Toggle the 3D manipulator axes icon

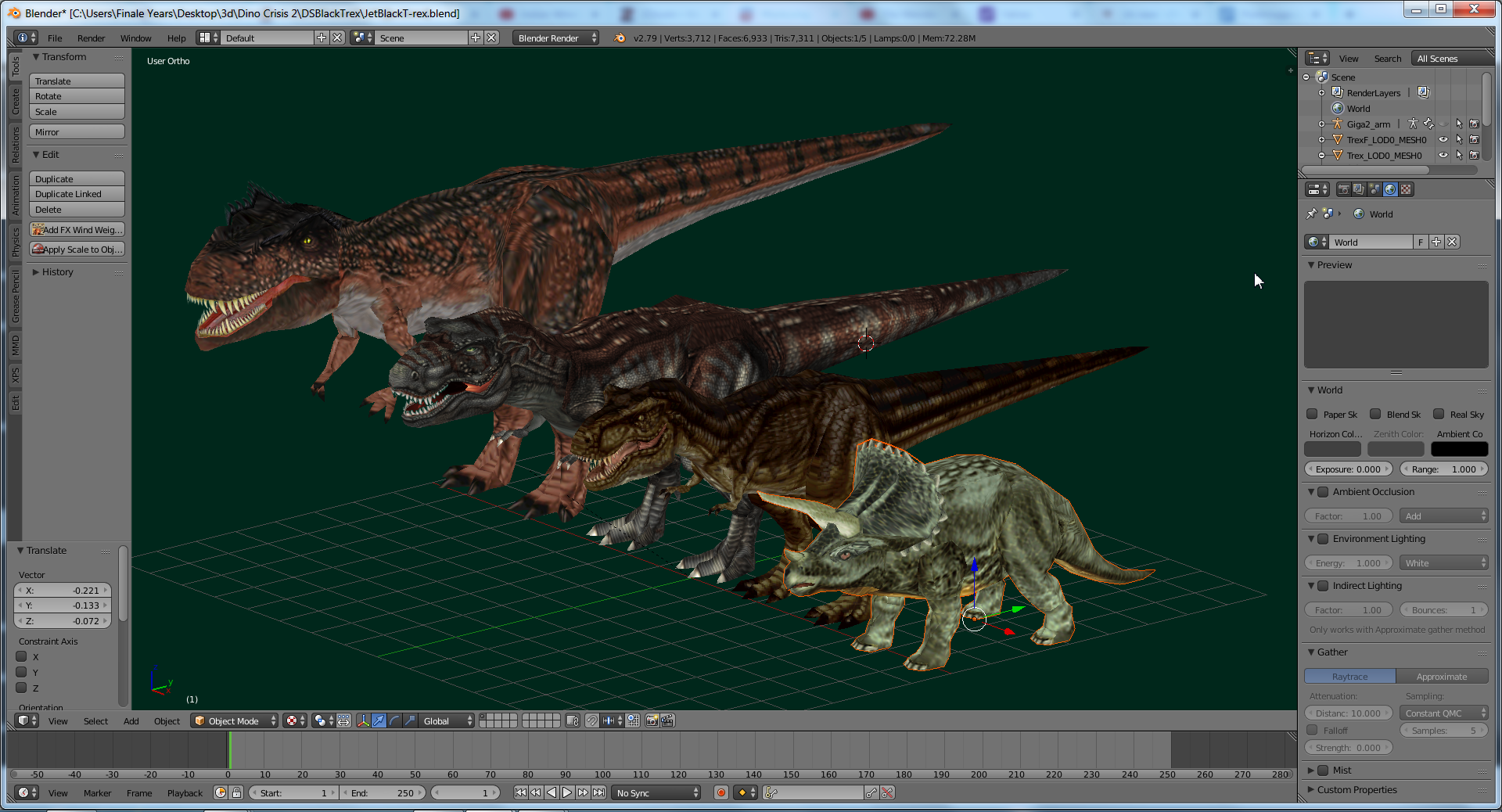pos(363,720)
